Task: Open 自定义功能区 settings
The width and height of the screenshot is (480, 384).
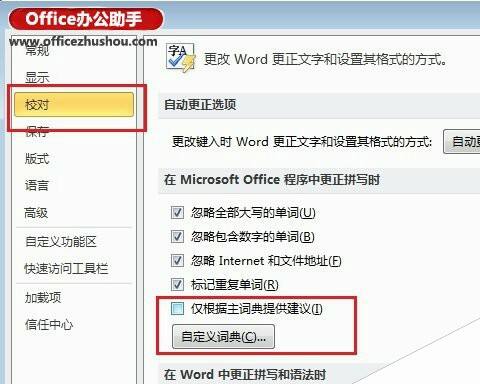Action: (61, 241)
